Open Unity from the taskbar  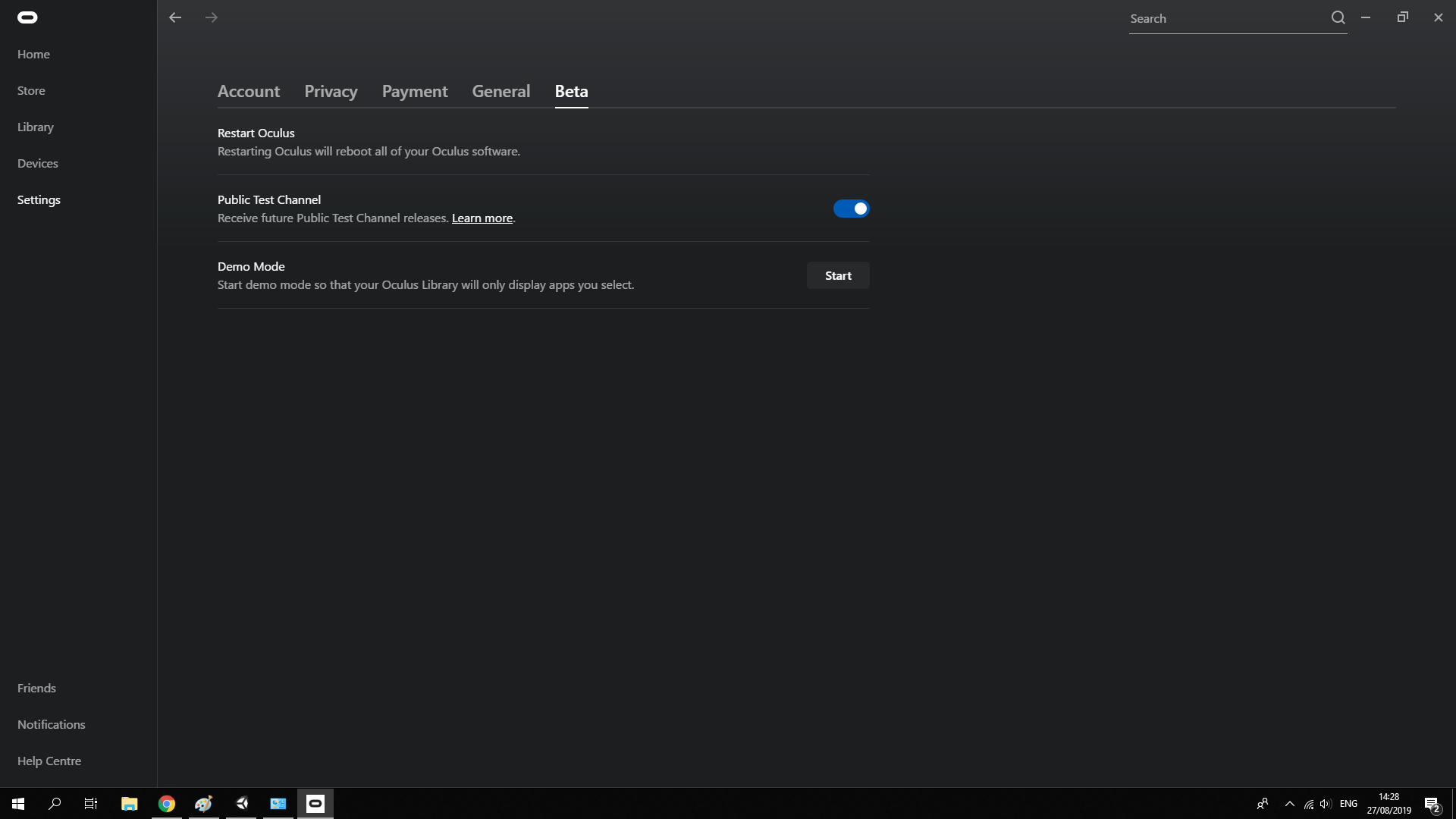[x=241, y=804]
